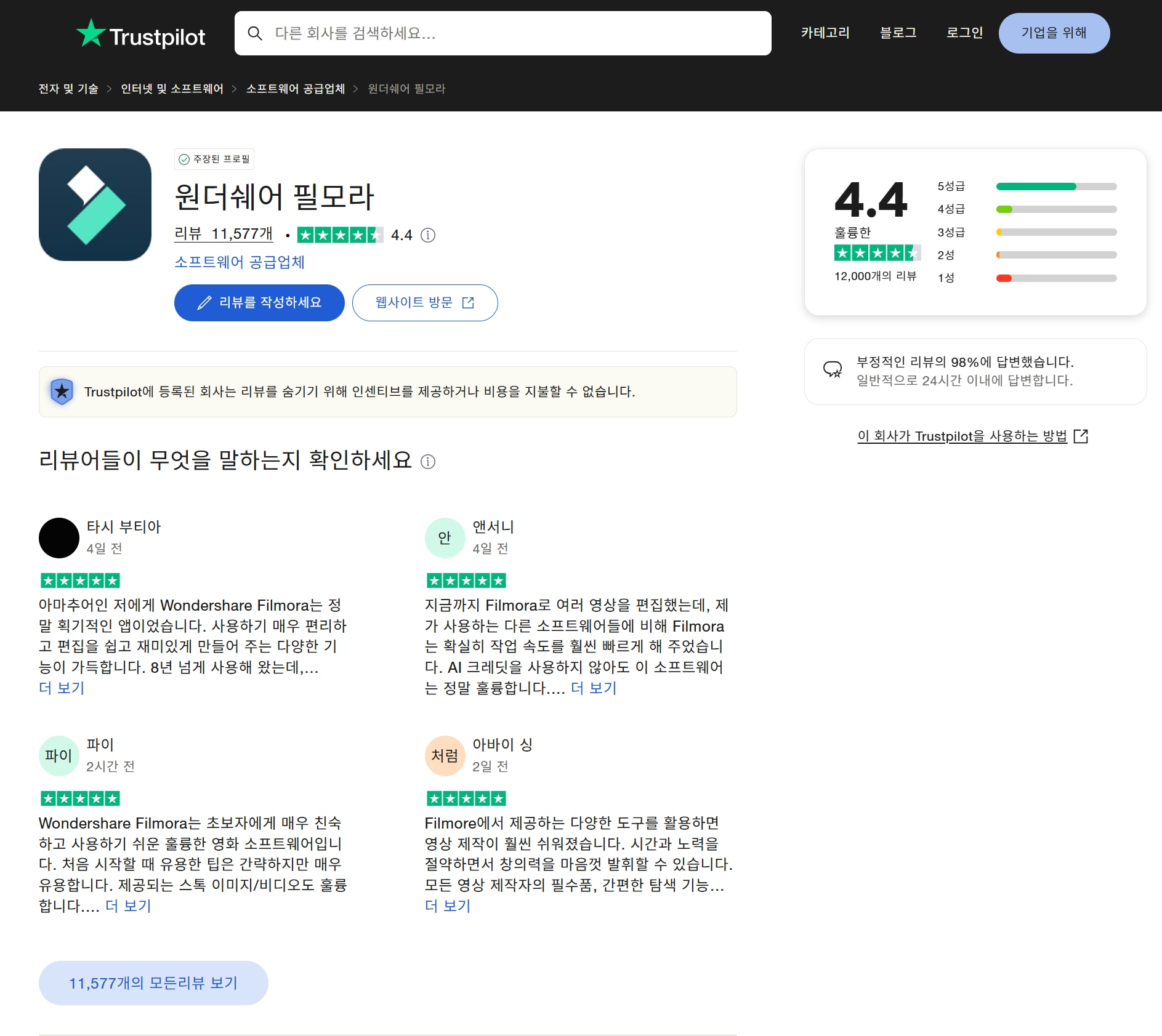Click the five stars on 타시 부티아 review
The width and height of the screenshot is (1162, 1036).
81,580
